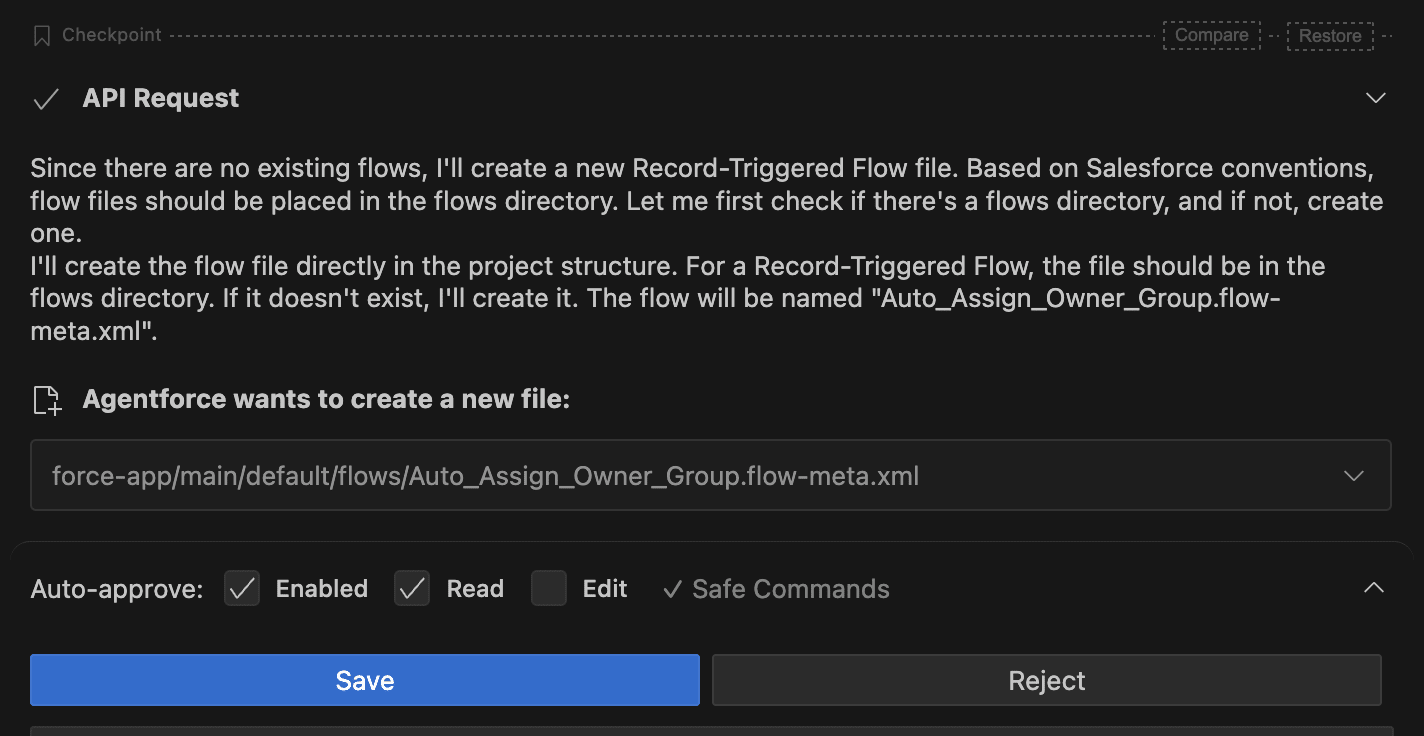Screen dimensions: 1424x736
Task: Click the "Agentforce wants to create" heading
Action: [326, 400]
